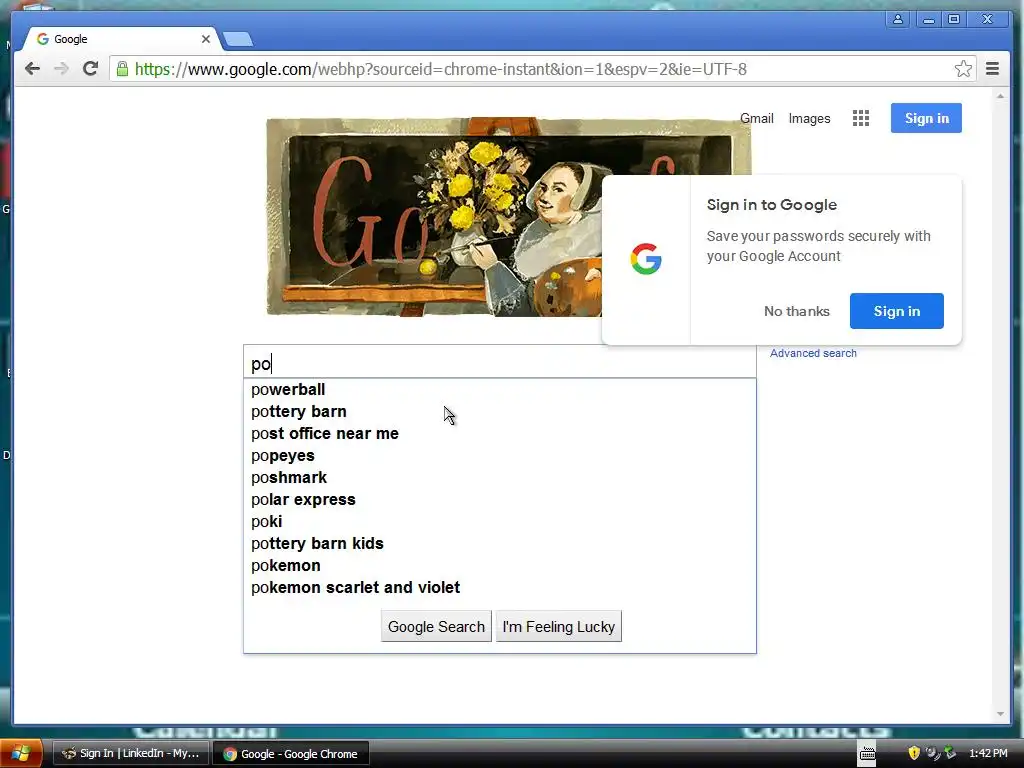Click the Google Search button

pos(436,626)
